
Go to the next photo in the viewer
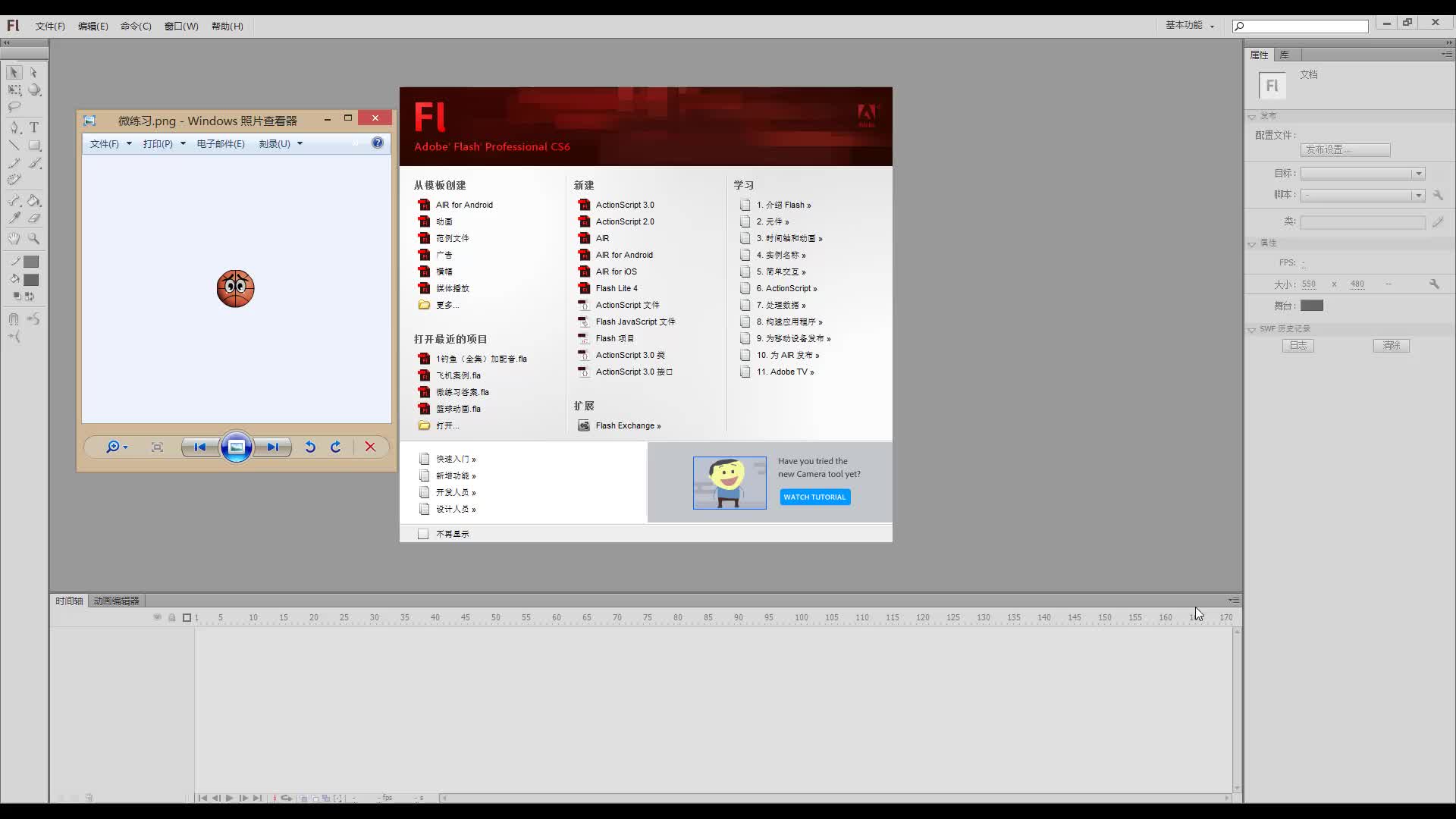point(273,447)
